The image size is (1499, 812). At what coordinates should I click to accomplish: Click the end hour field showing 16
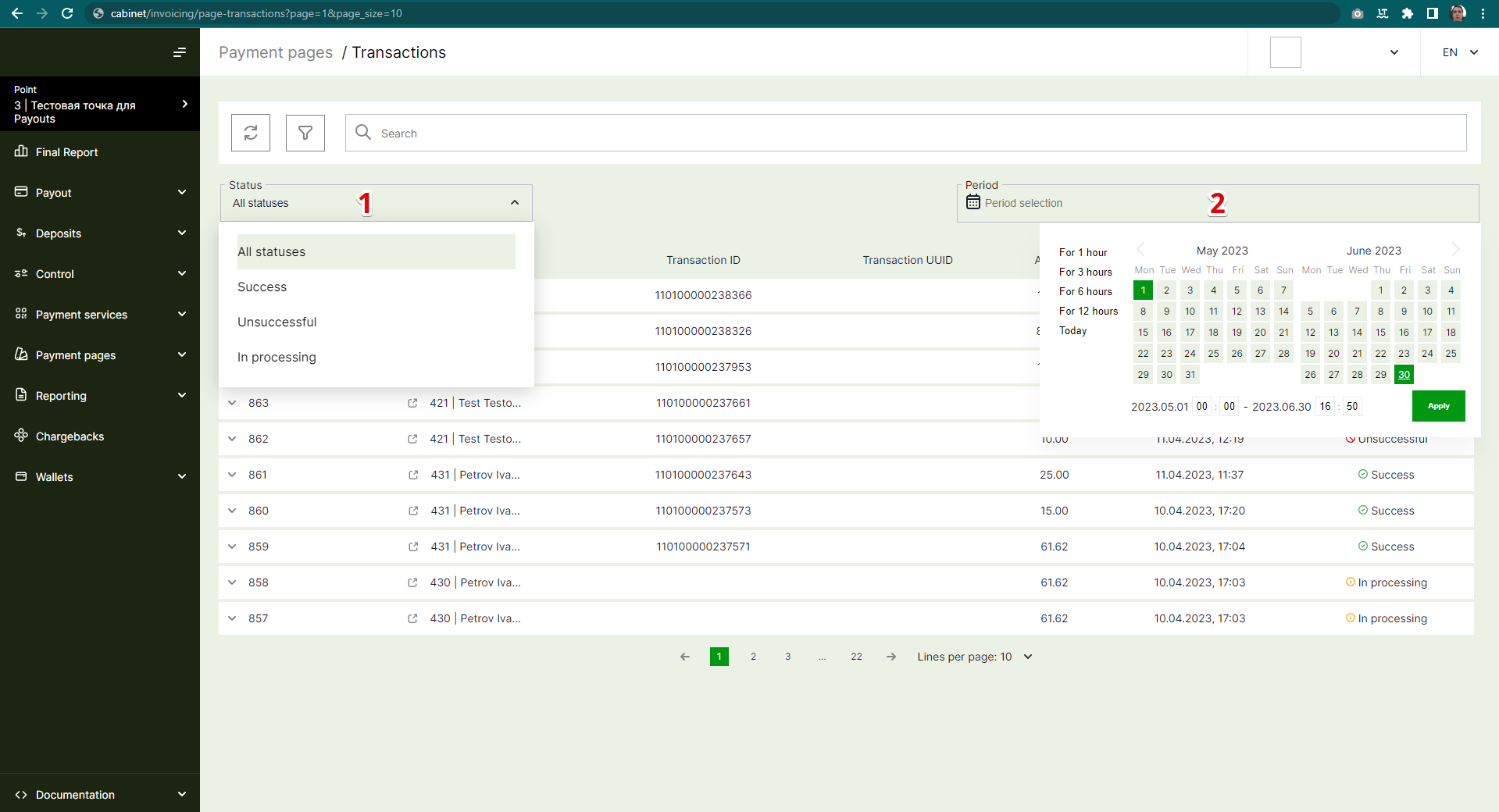[x=1325, y=406]
